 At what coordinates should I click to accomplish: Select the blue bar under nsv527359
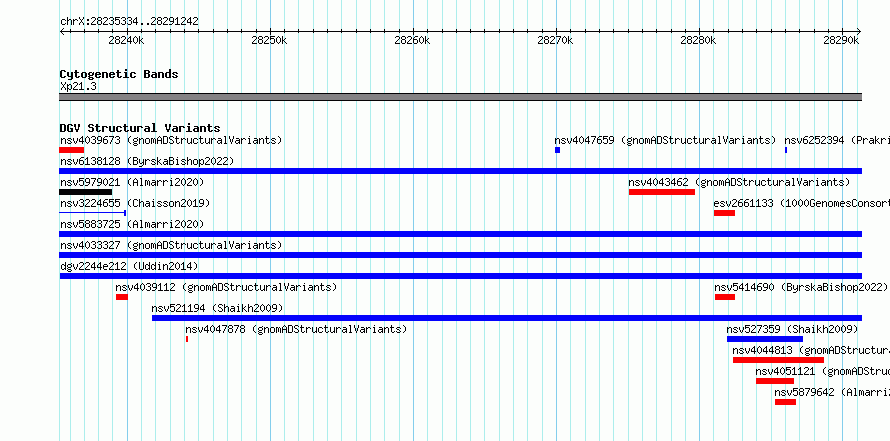[765, 339]
